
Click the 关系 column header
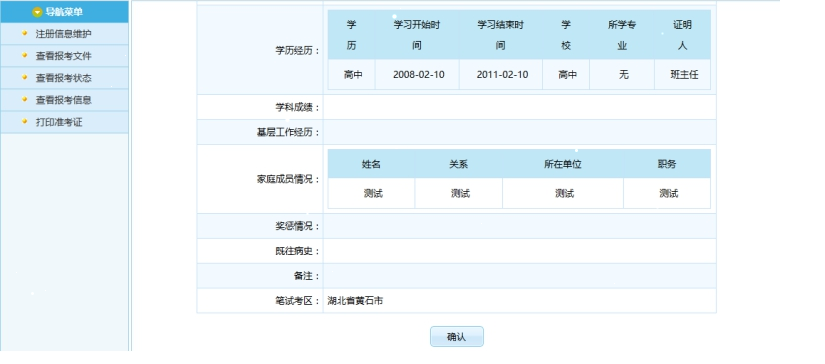click(x=458, y=164)
